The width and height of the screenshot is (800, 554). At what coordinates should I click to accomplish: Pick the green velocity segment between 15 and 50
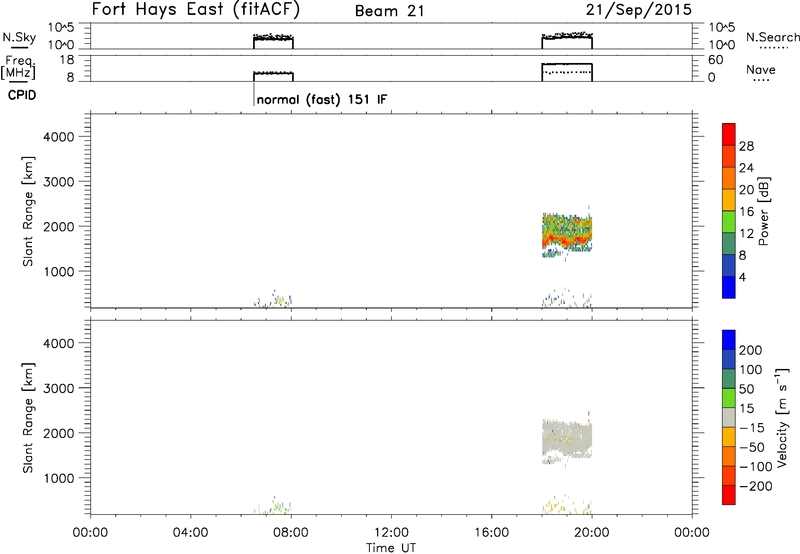click(x=729, y=398)
